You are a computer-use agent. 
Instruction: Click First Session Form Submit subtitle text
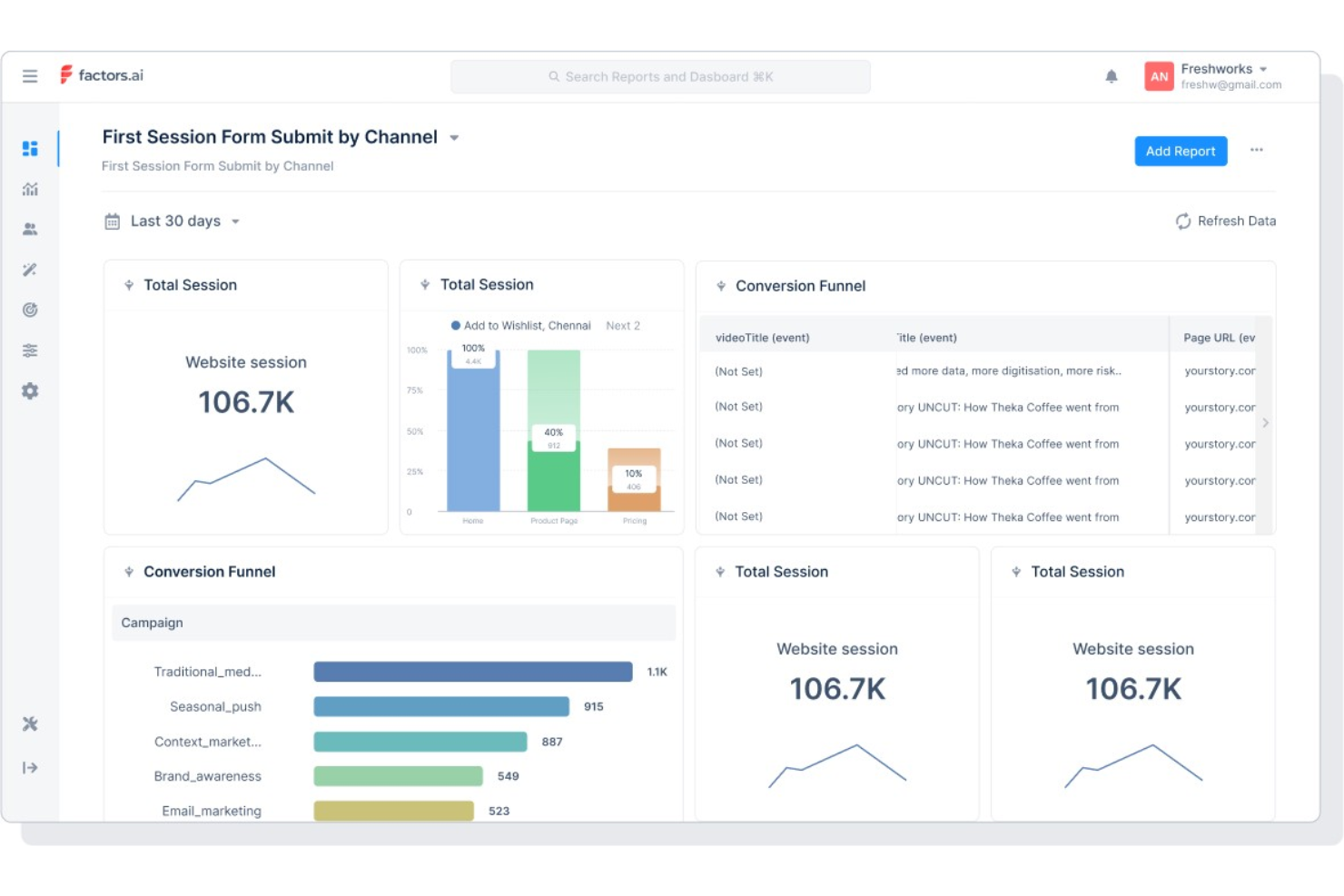coord(218,166)
